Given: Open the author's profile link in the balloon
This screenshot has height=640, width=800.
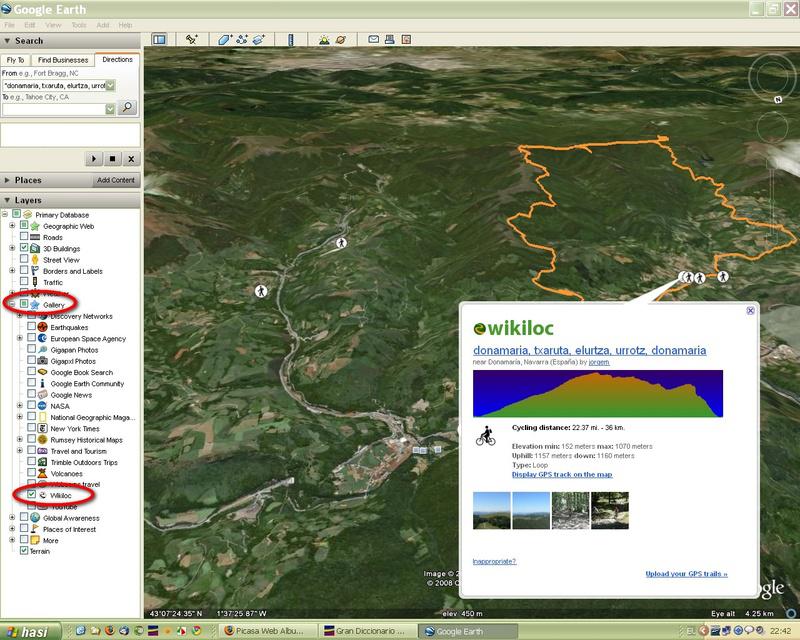Looking at the screenshot, I should pyautogui.click(x=598, y=362).
